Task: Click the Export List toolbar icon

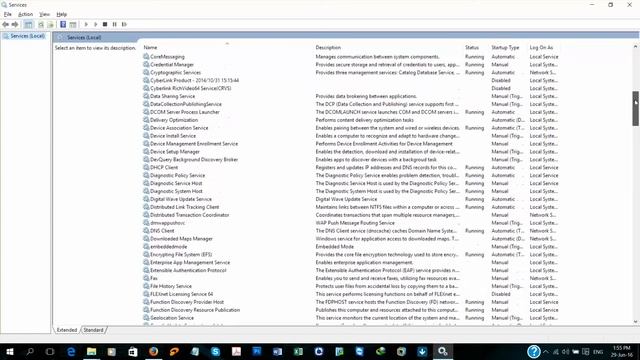Action: (51, 24)
